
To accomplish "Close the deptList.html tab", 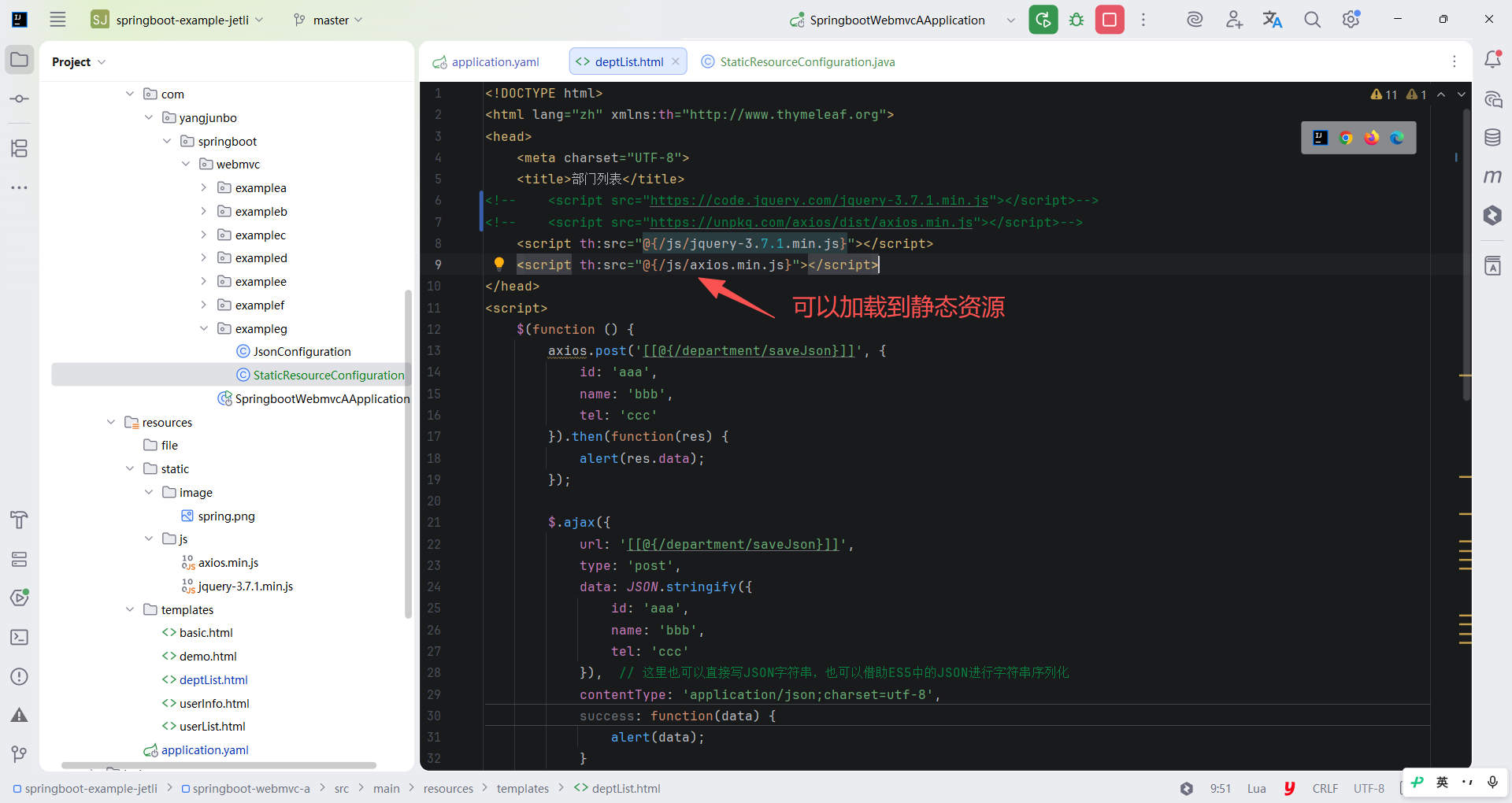I will (676, 61).
